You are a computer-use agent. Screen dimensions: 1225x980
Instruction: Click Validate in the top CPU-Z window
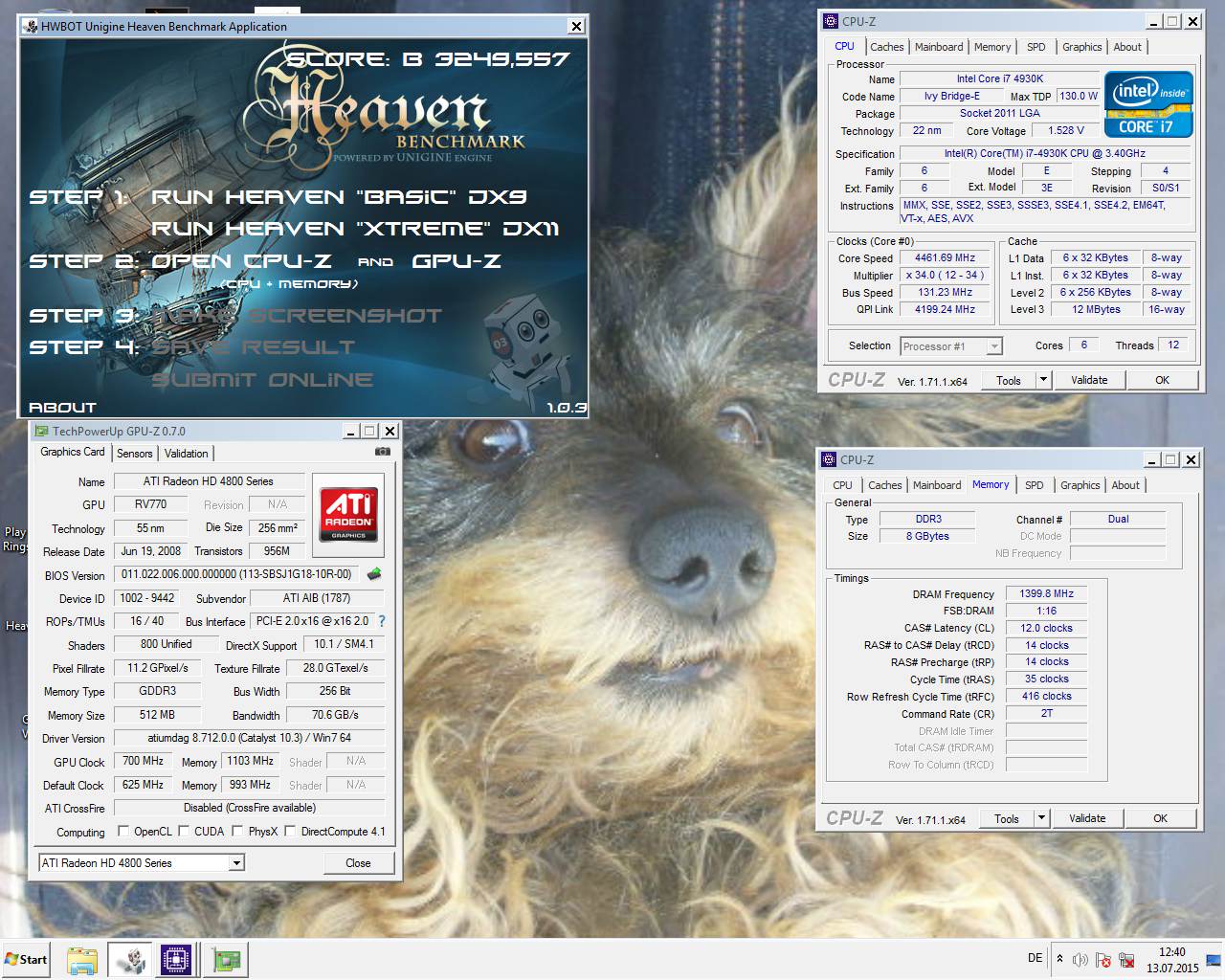(x=1089, y=380)
